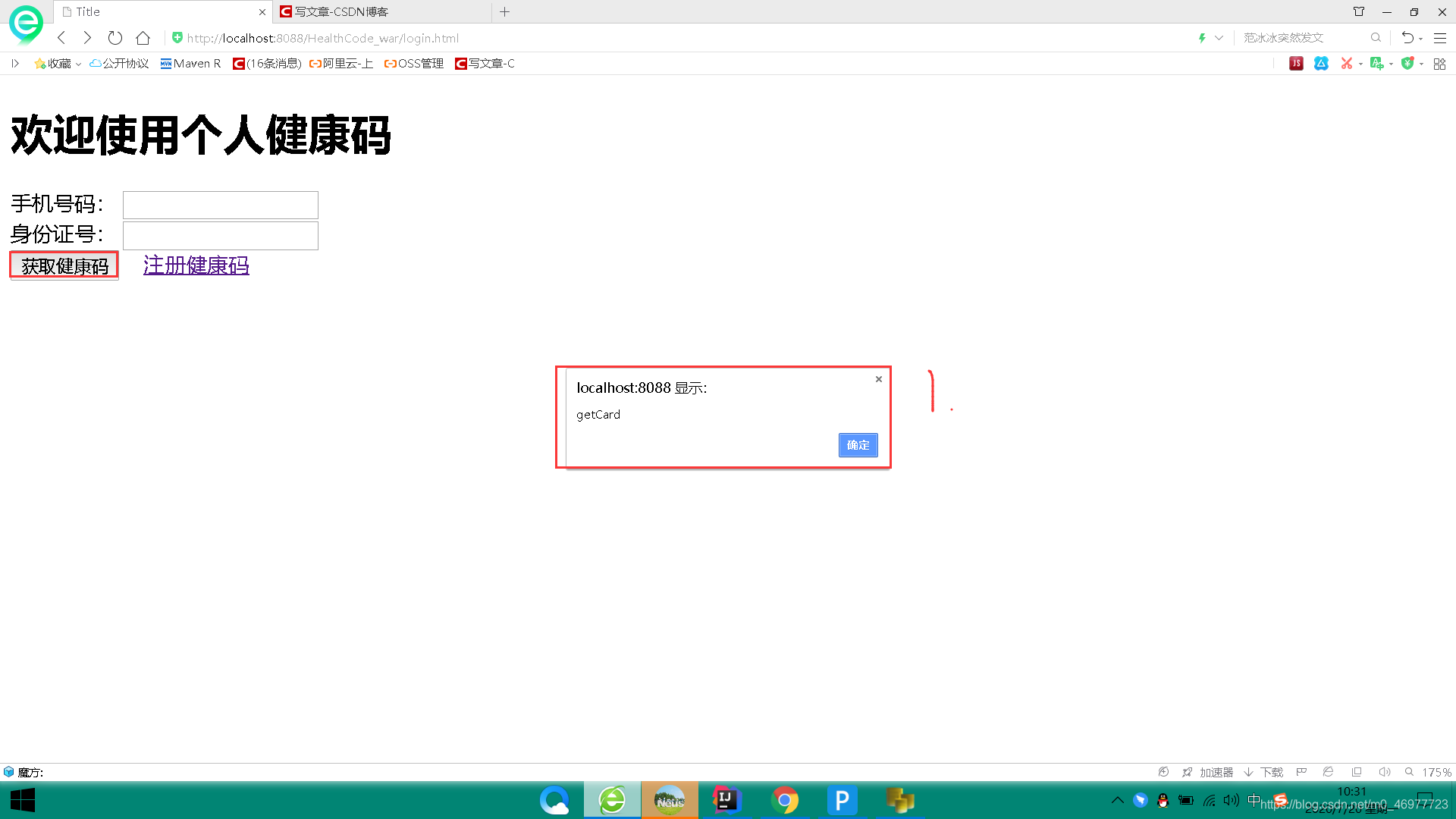
Task: Click the search magnifier icon
Action: (x=1376, y=38)
